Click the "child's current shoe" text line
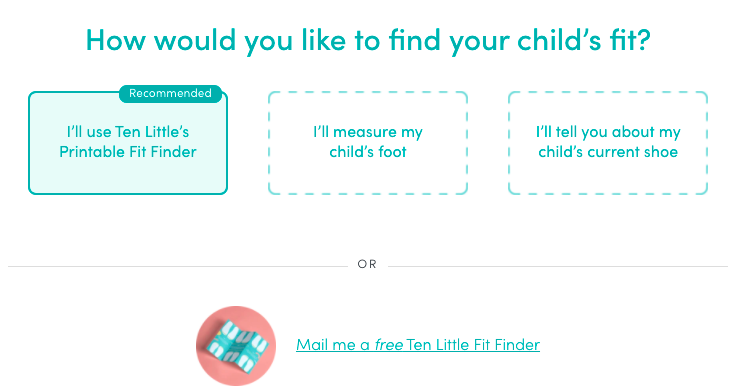Screen dimensions: 736x391 608,152
